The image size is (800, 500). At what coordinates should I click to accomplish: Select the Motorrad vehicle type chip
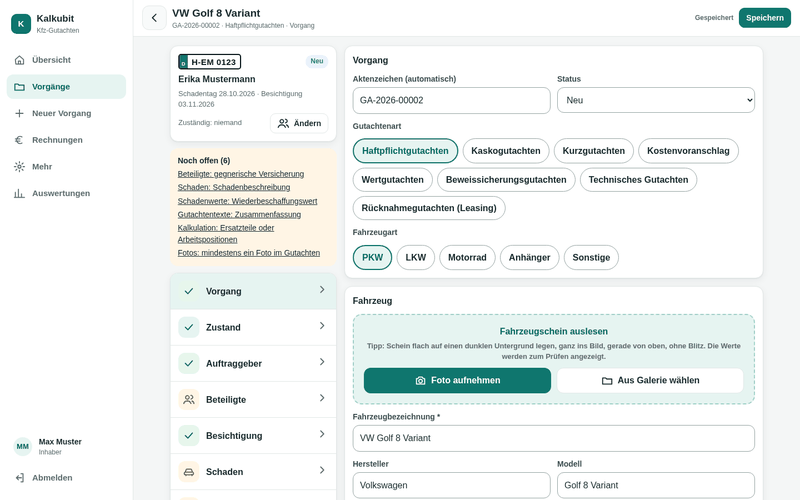tap(467, 258)
